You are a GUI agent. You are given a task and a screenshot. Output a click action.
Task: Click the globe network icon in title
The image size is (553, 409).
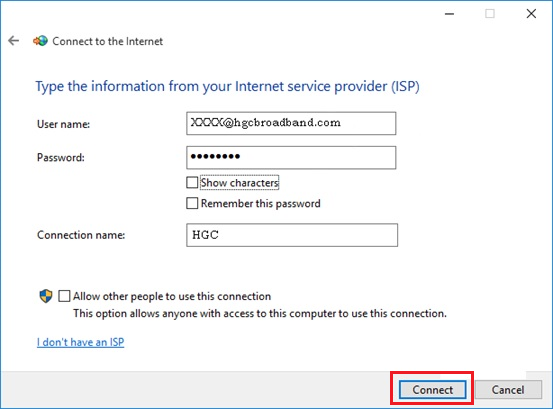click(x=40, y=41)
